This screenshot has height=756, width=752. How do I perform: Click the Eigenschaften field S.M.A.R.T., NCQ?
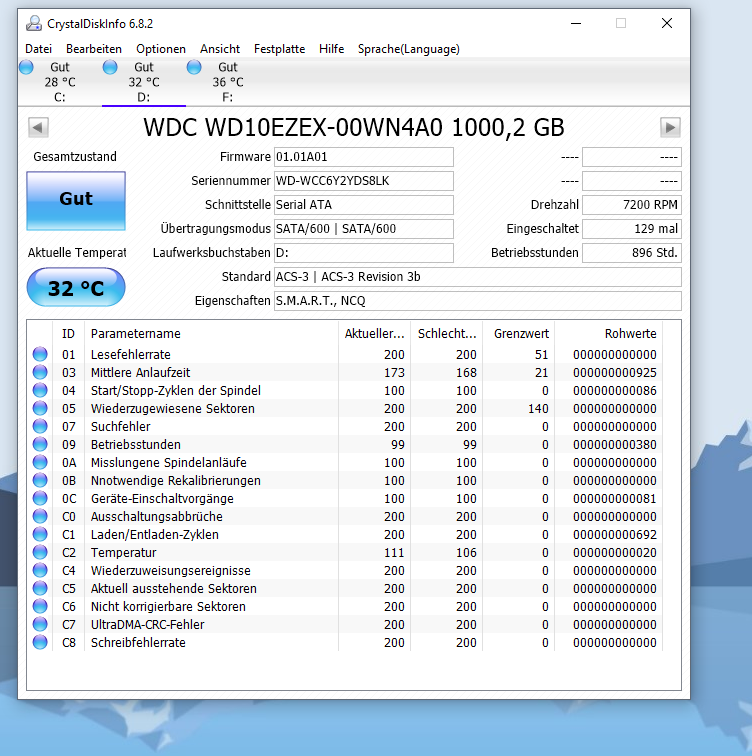[478, 301]
